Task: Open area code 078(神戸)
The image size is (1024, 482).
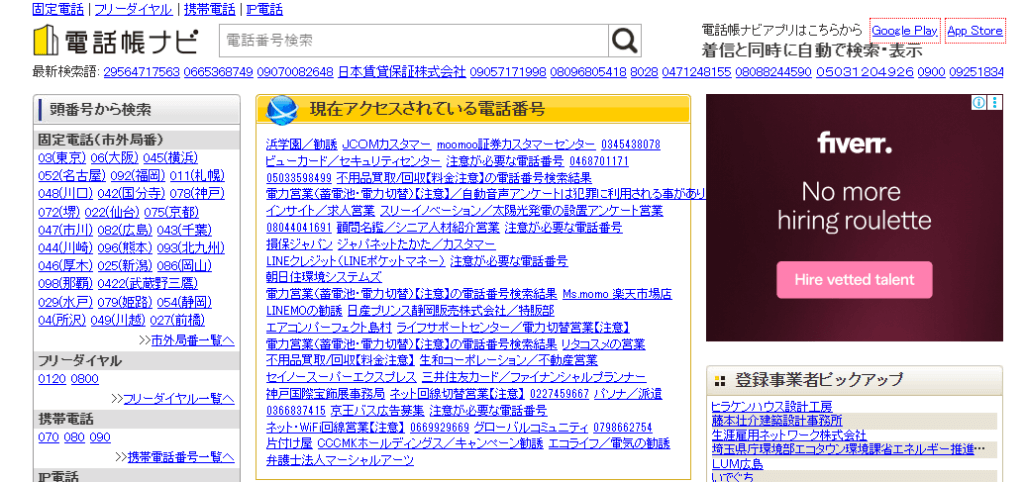Action: point(197,193)
